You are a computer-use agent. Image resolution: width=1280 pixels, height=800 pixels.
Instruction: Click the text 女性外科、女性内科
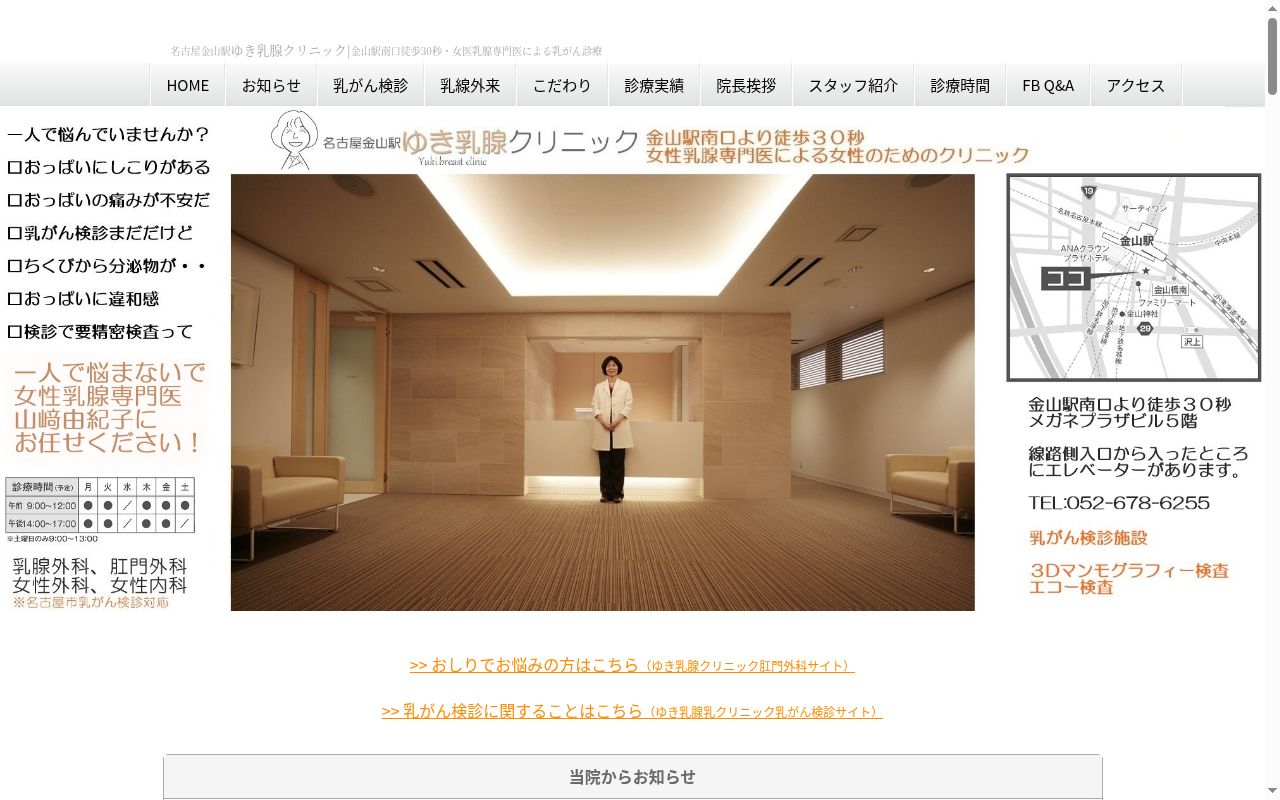click(99, 586)
